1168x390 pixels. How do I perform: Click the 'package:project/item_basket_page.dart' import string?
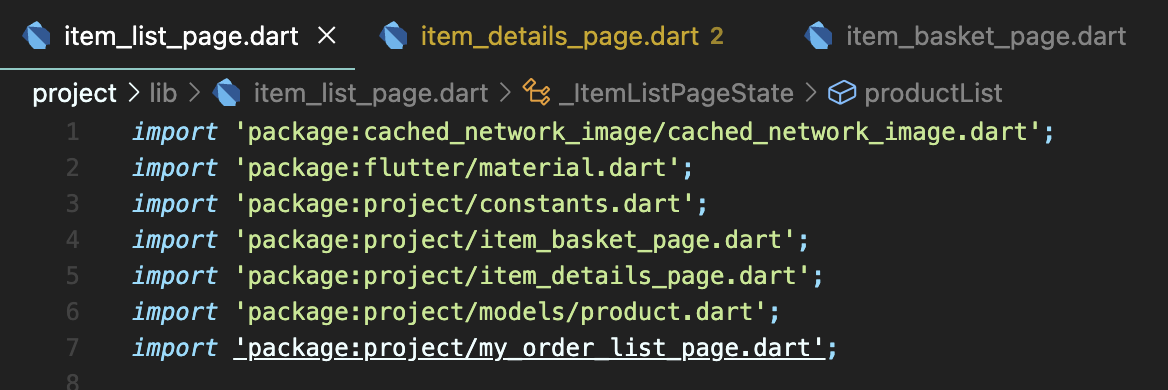click(x=515, y=240)
